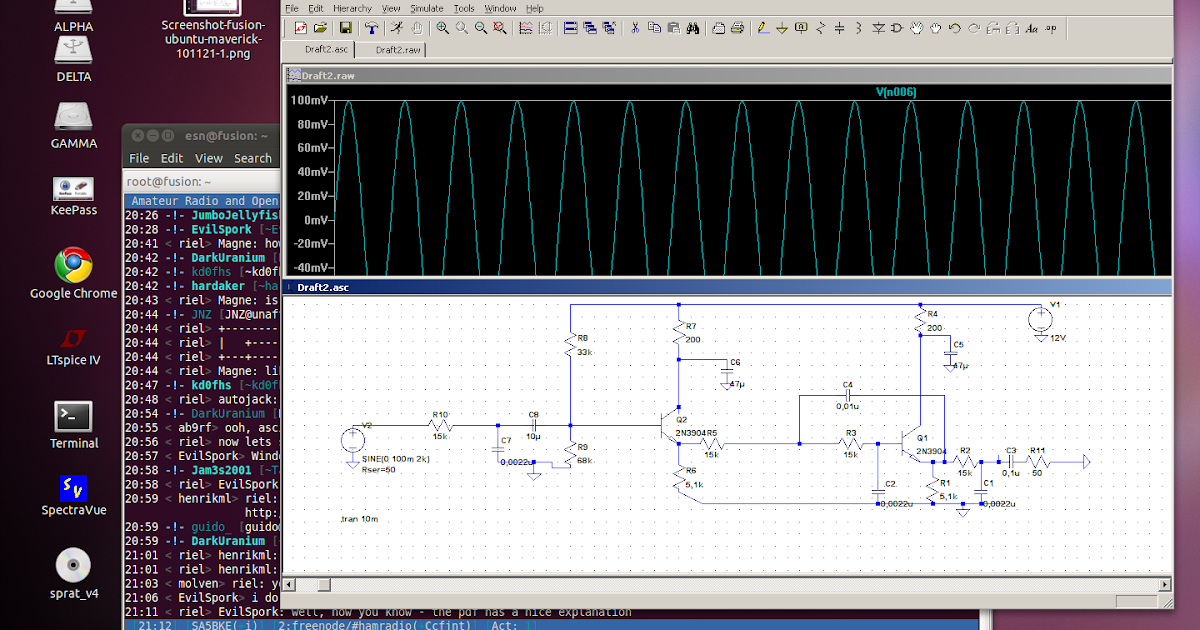The width and height of the screenshot is (1200, 630).
Task: Open the Hierarchy menu
Action: coord(353,8)
